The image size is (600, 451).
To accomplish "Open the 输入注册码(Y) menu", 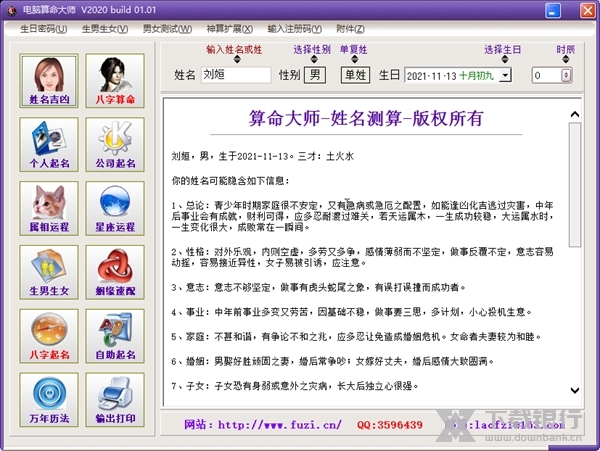I will tap(294, 29).
